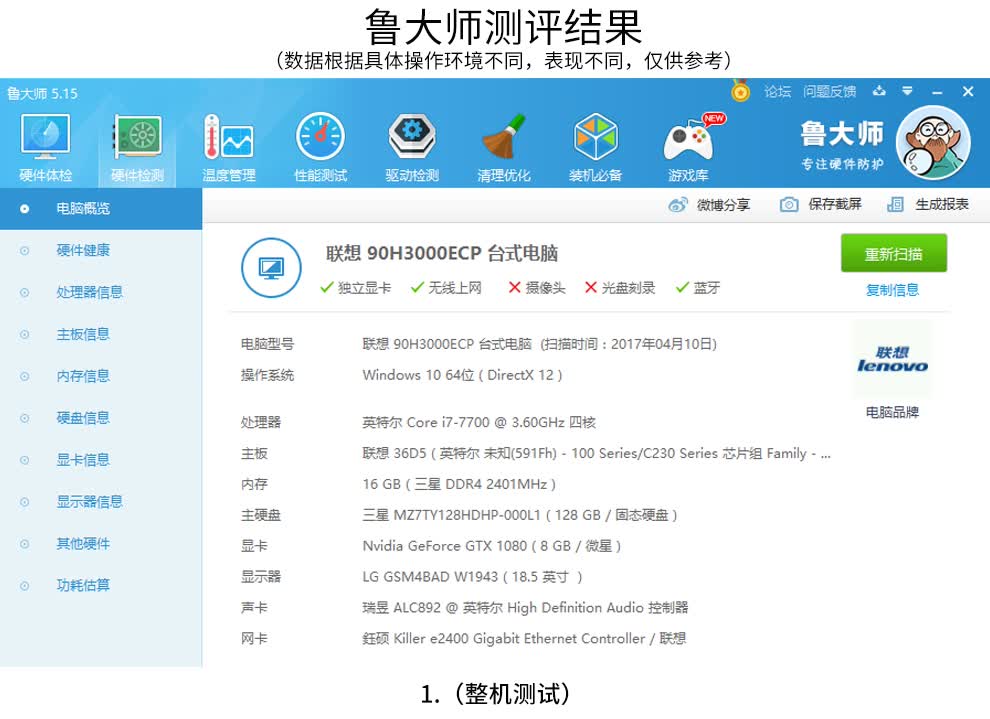The image size is (990, 719).
Task: Click processor value 英特尔 Core i7-7700
Action: point(479,422)
